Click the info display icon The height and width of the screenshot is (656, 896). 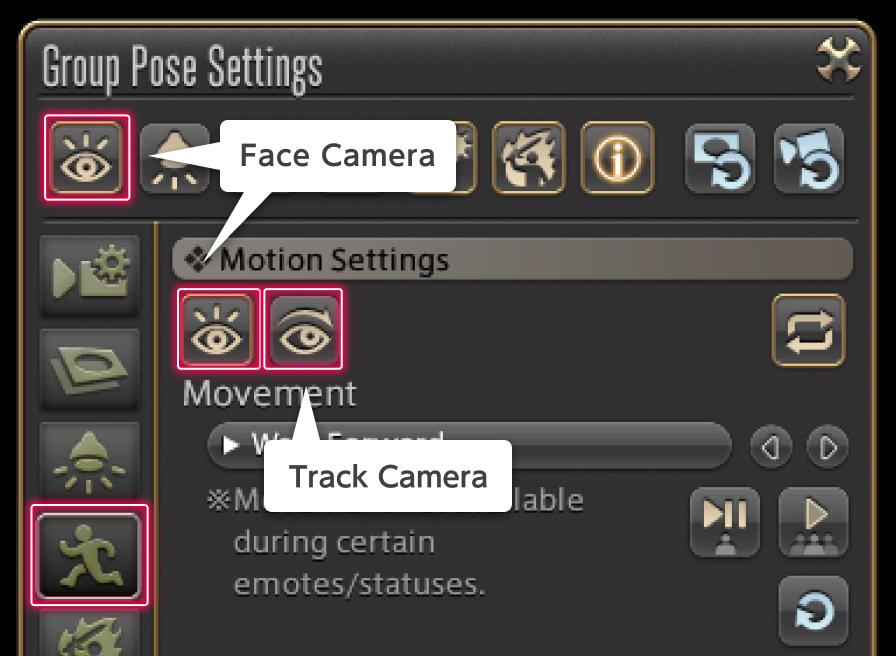coord(616,158)
